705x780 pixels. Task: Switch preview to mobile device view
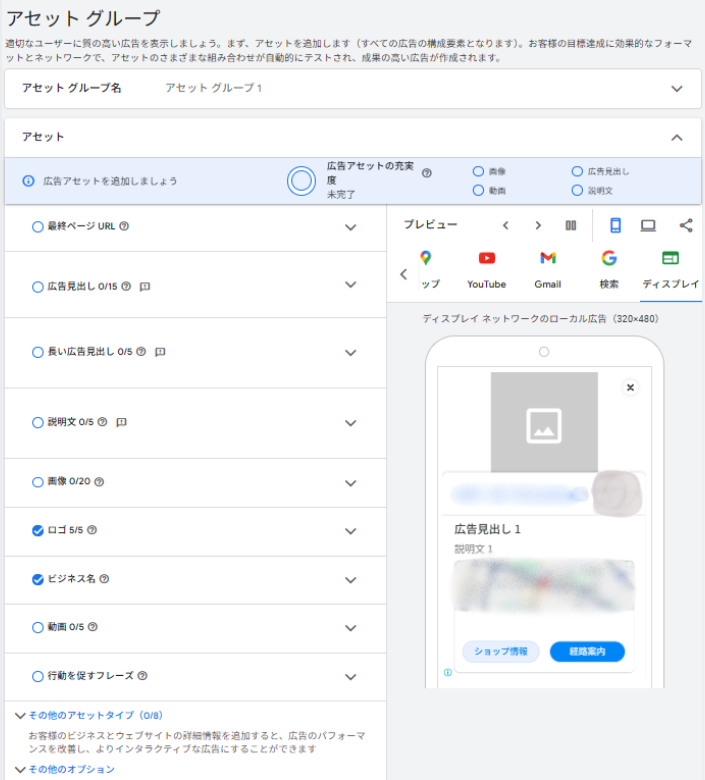pos(615,226)
